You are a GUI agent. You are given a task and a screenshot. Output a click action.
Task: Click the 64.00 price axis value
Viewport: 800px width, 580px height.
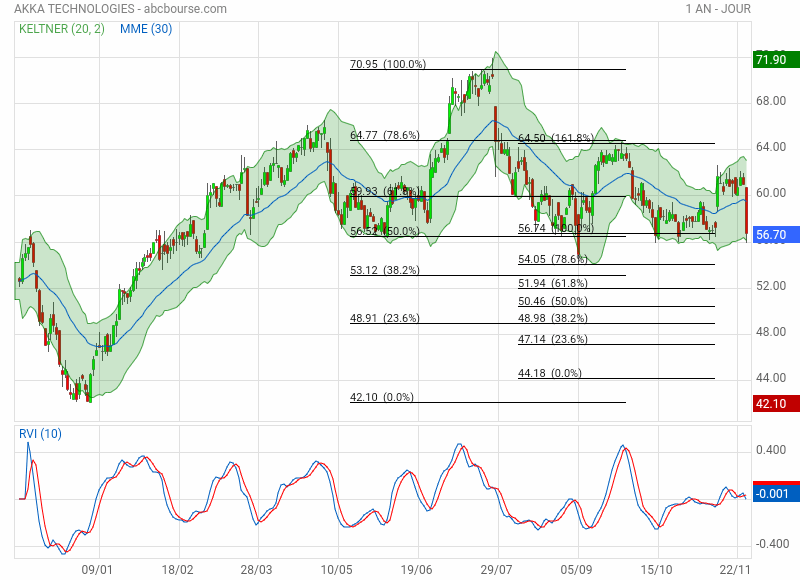coord(771,147)
